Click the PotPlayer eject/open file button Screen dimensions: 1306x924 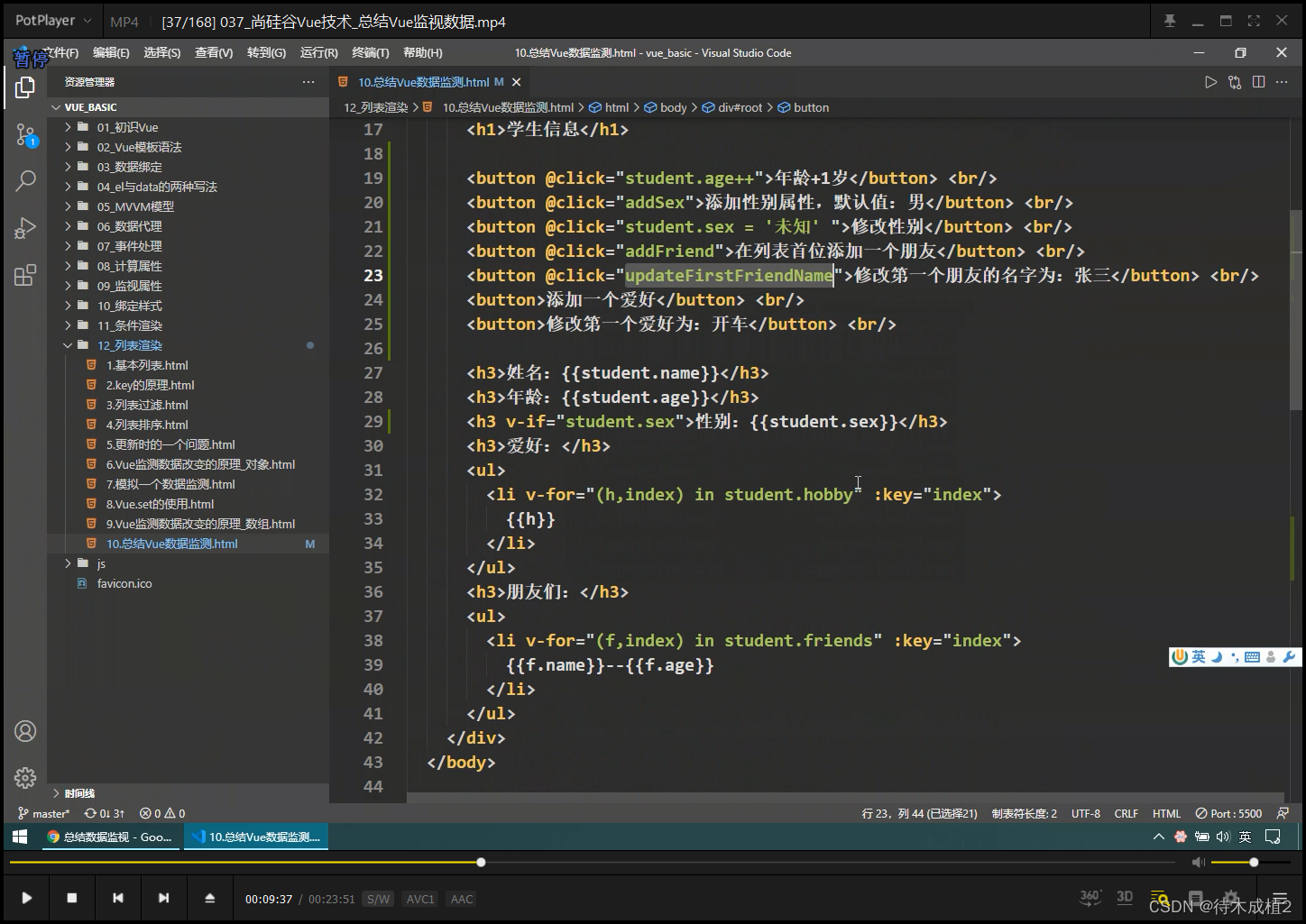209,898
